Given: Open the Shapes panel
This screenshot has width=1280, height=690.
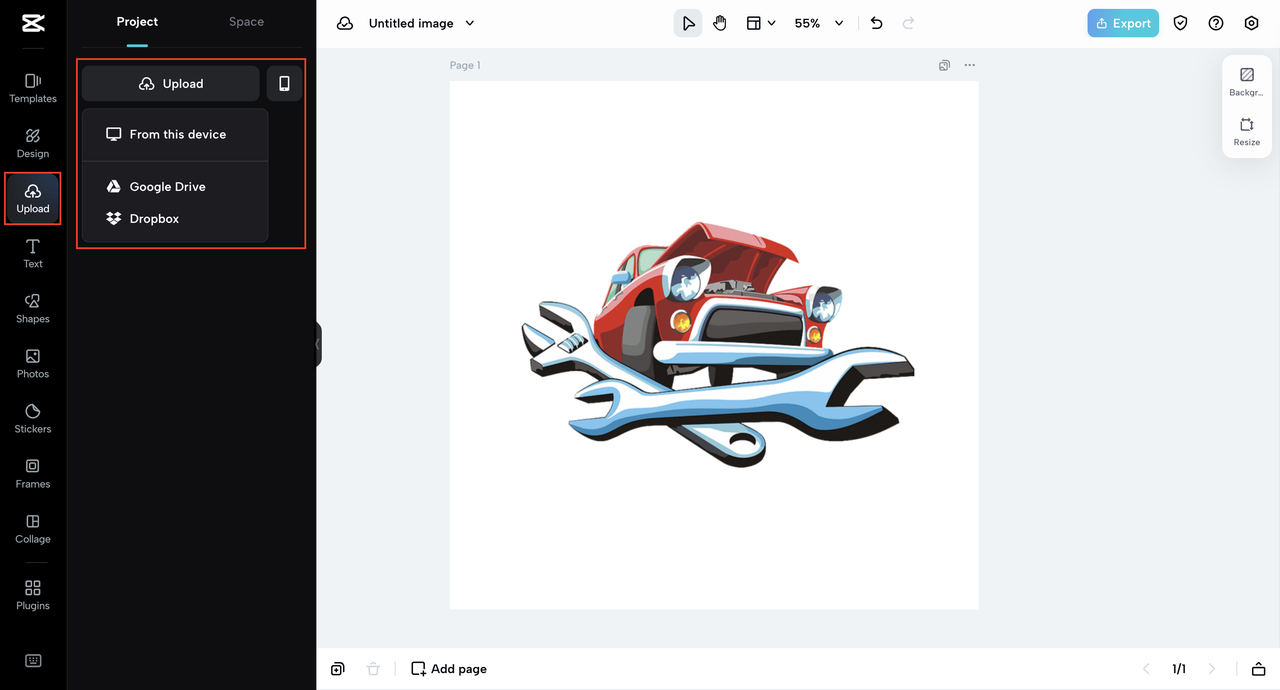Looking at the screenshot, I should pos(33,308).
